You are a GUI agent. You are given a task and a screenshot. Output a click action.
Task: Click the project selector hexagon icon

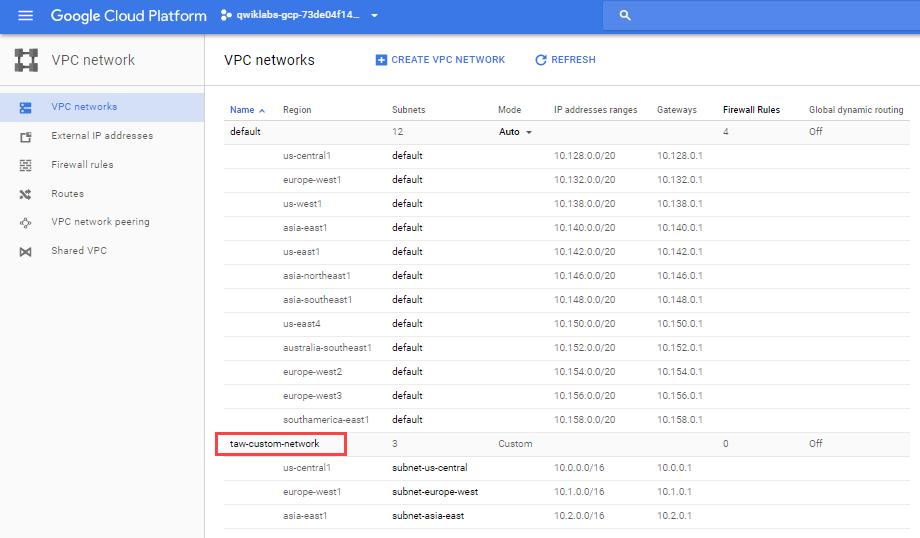click(x=226, y=15)
